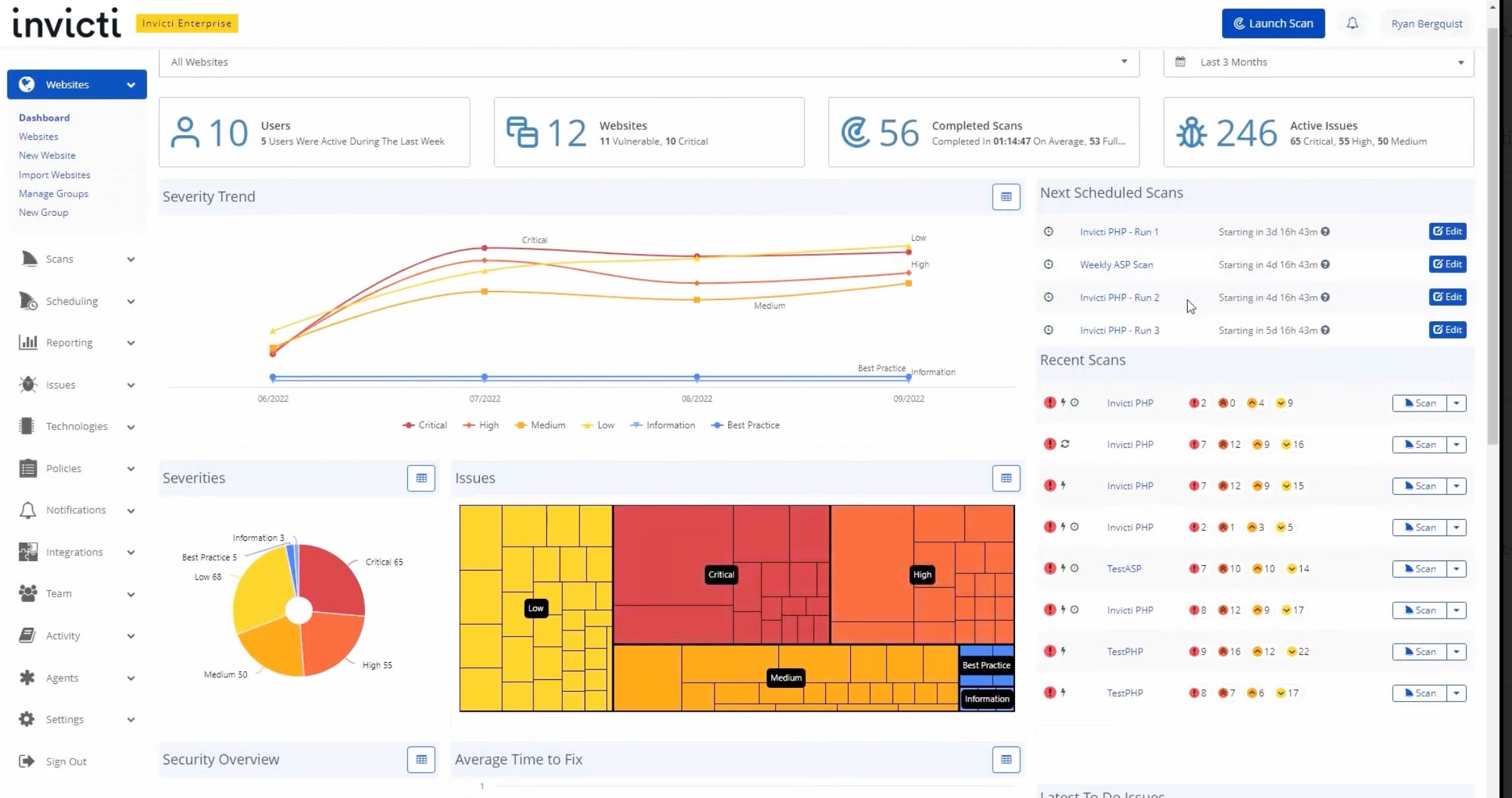Click the Settings gear icon
The width and height of the screenshot is (1512, 798).
tap(27, 719)
